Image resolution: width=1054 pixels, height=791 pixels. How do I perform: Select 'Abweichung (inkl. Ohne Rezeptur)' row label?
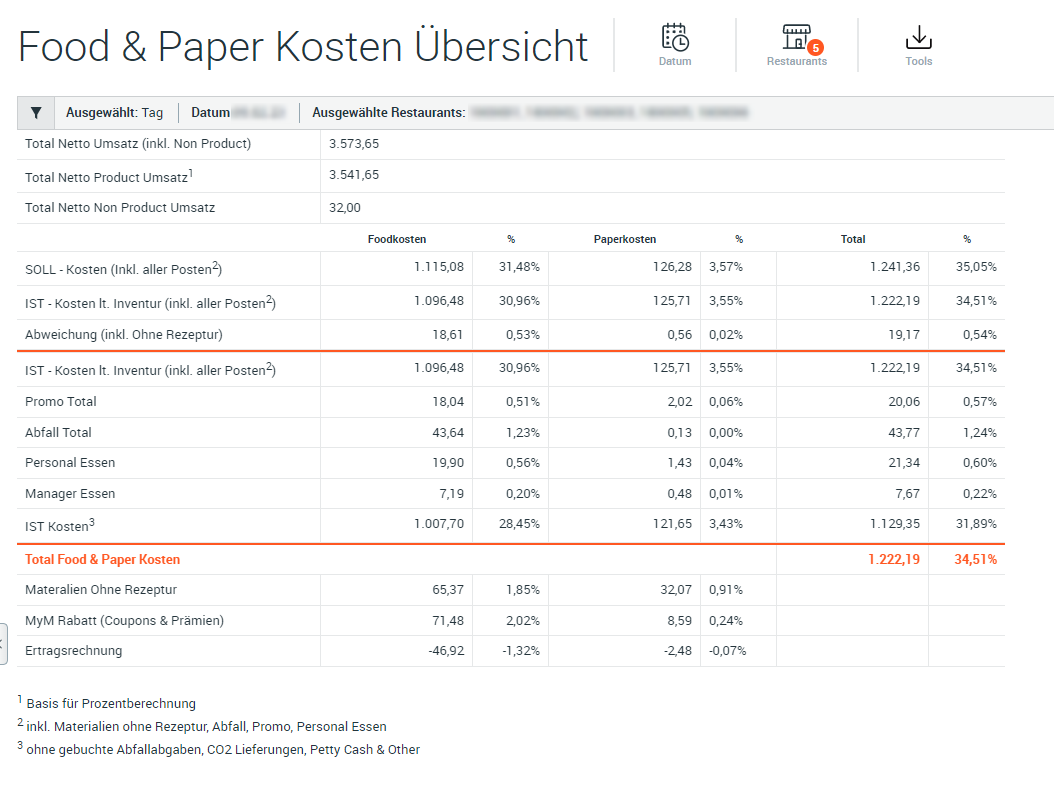pos(124,335)
